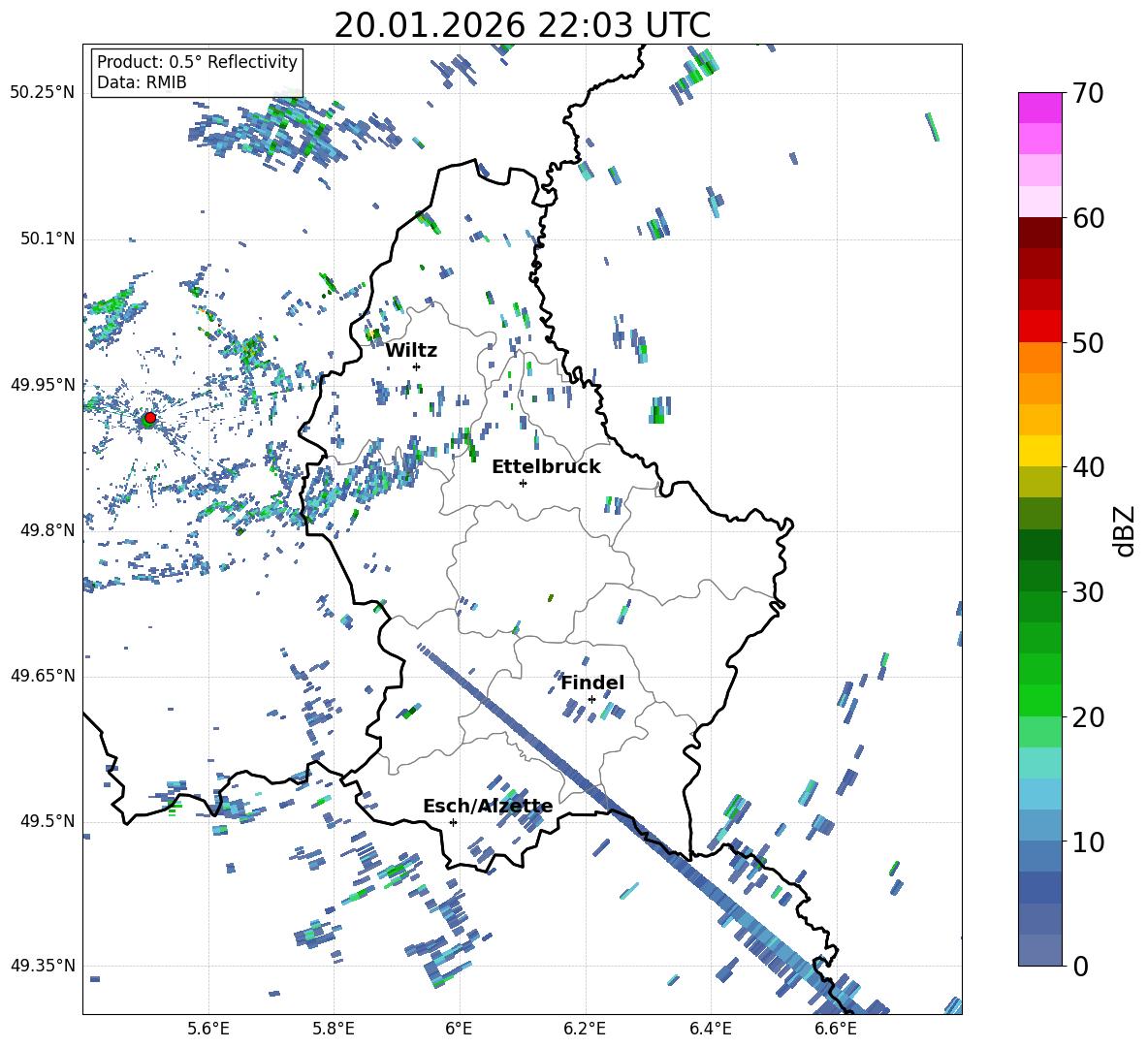
Task: Click the 10 tick label on colorbar
Action: [x=1088, y=842]
